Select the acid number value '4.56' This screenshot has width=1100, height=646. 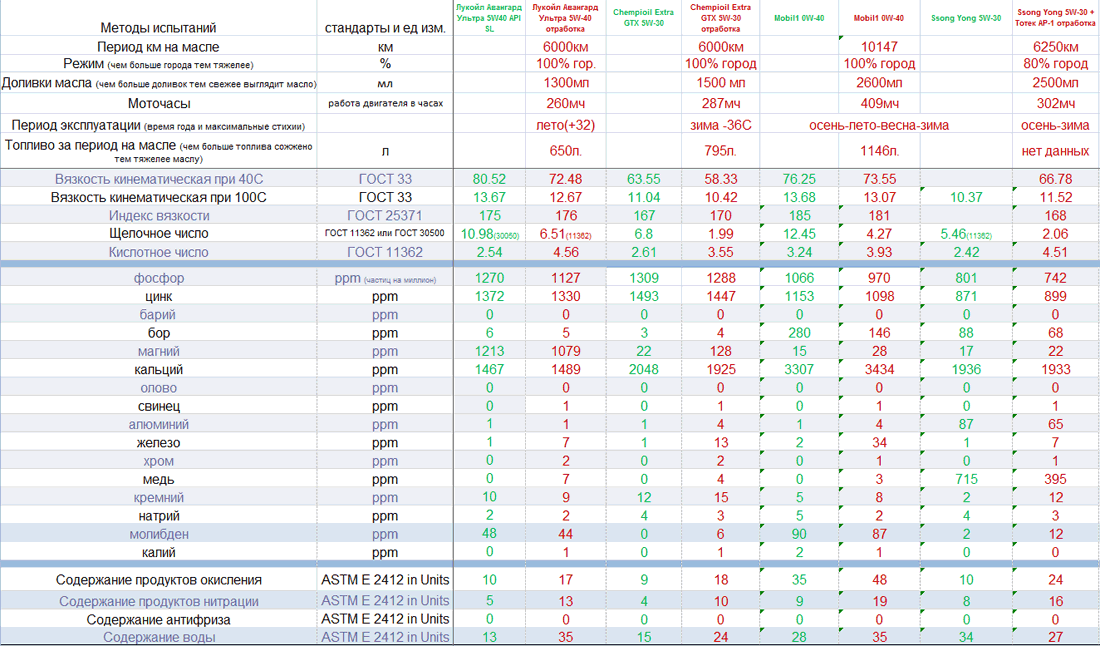click(x=565, y=253)
